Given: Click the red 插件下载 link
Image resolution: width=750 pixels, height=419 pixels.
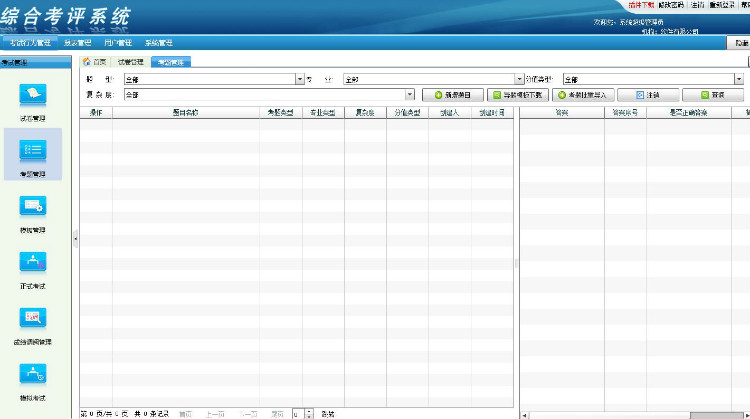Looking at the screenshot, I should pos(641,5).
